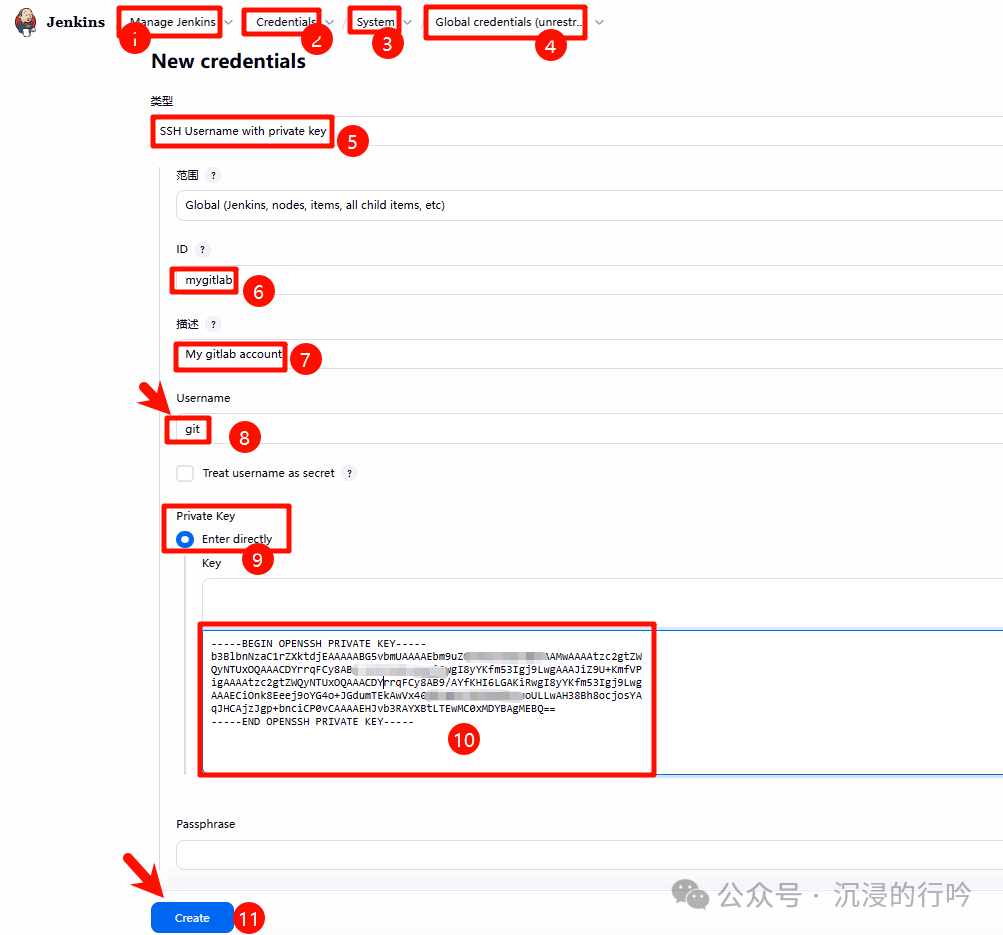
Task: Open the Credentials breadcrumb dropdown arrow
Action: coord(330,20)
